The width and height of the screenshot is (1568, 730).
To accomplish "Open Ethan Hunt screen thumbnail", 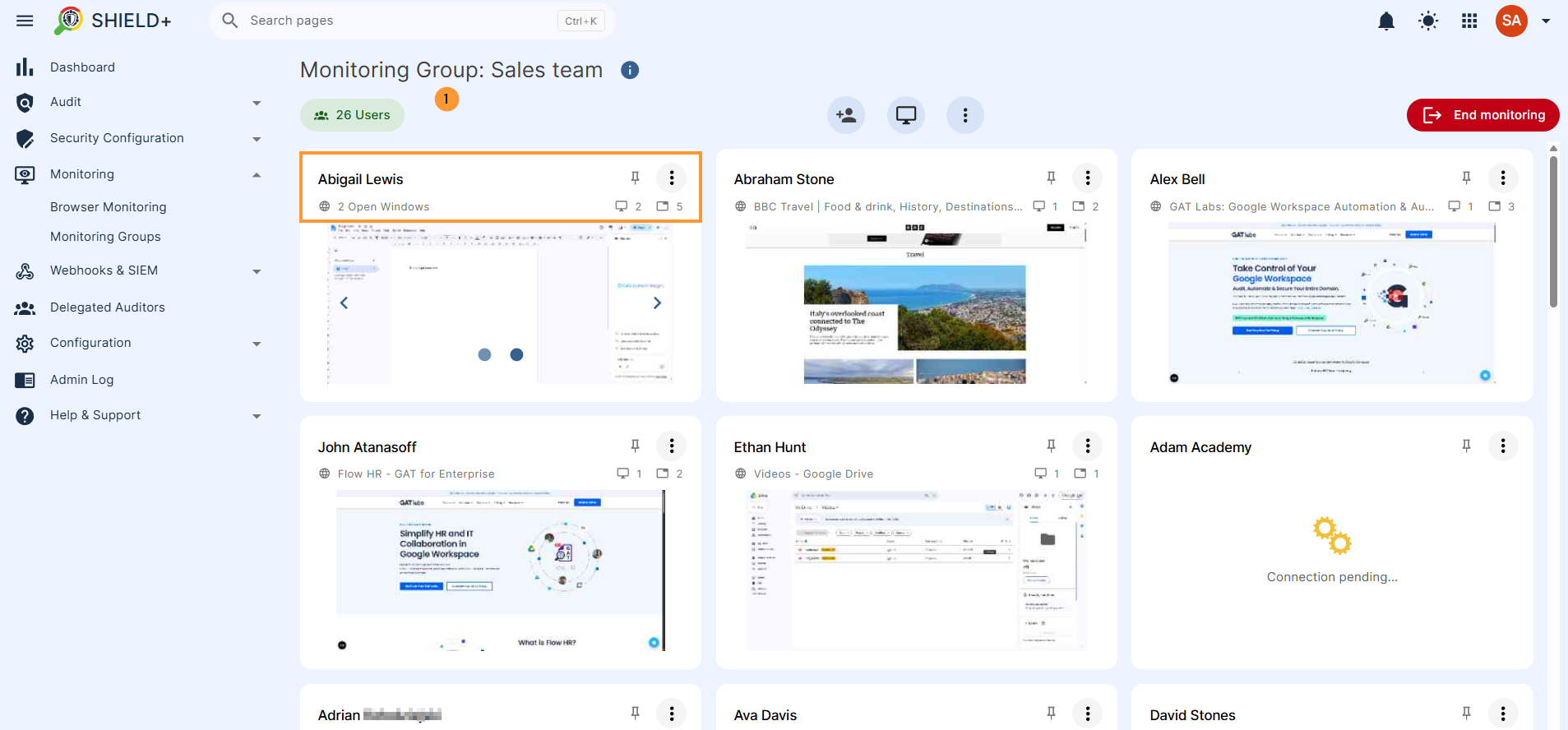I will coord(916,571).
